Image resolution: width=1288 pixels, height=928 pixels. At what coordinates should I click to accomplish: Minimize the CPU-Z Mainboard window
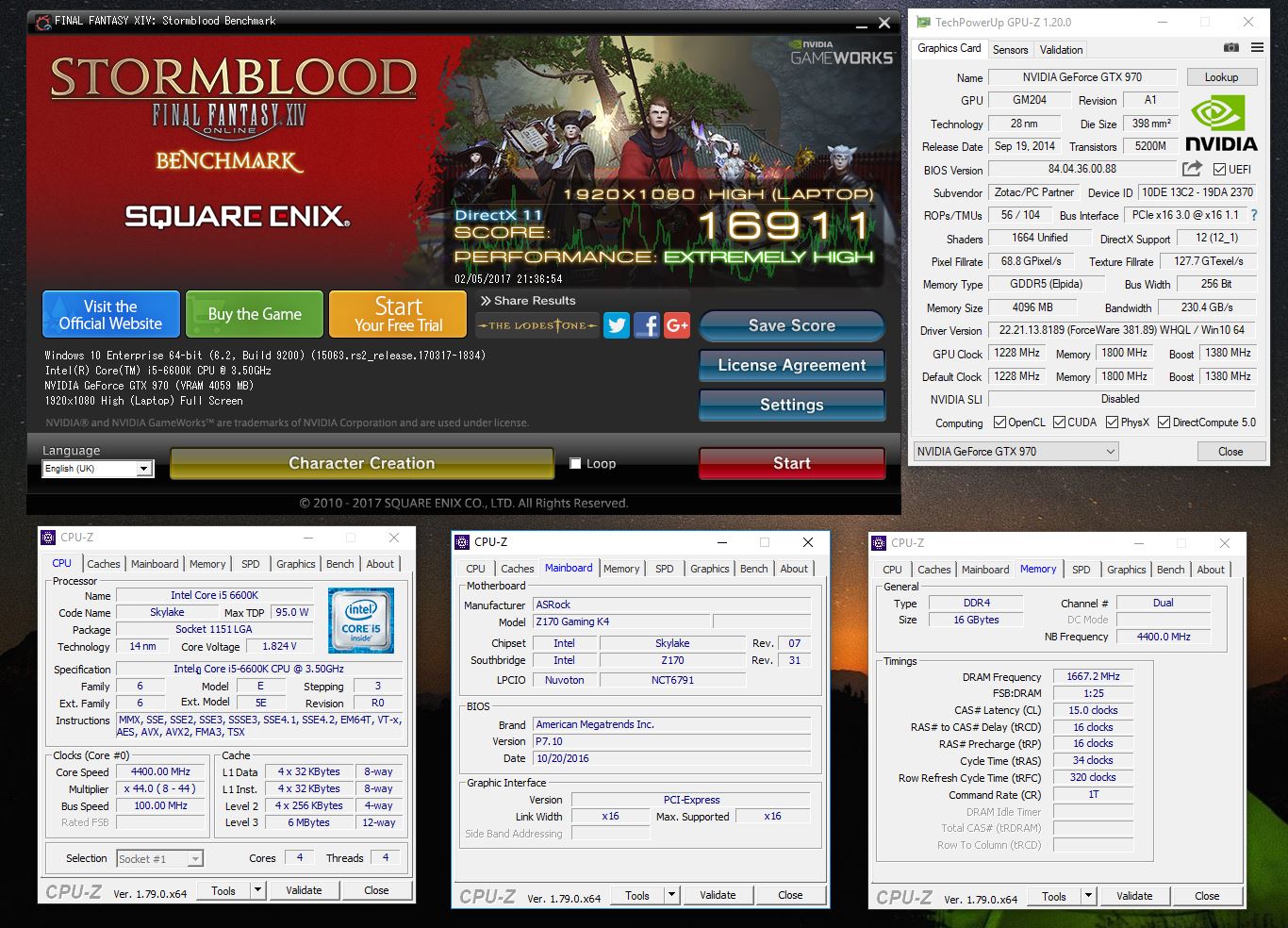click(722, 542)
